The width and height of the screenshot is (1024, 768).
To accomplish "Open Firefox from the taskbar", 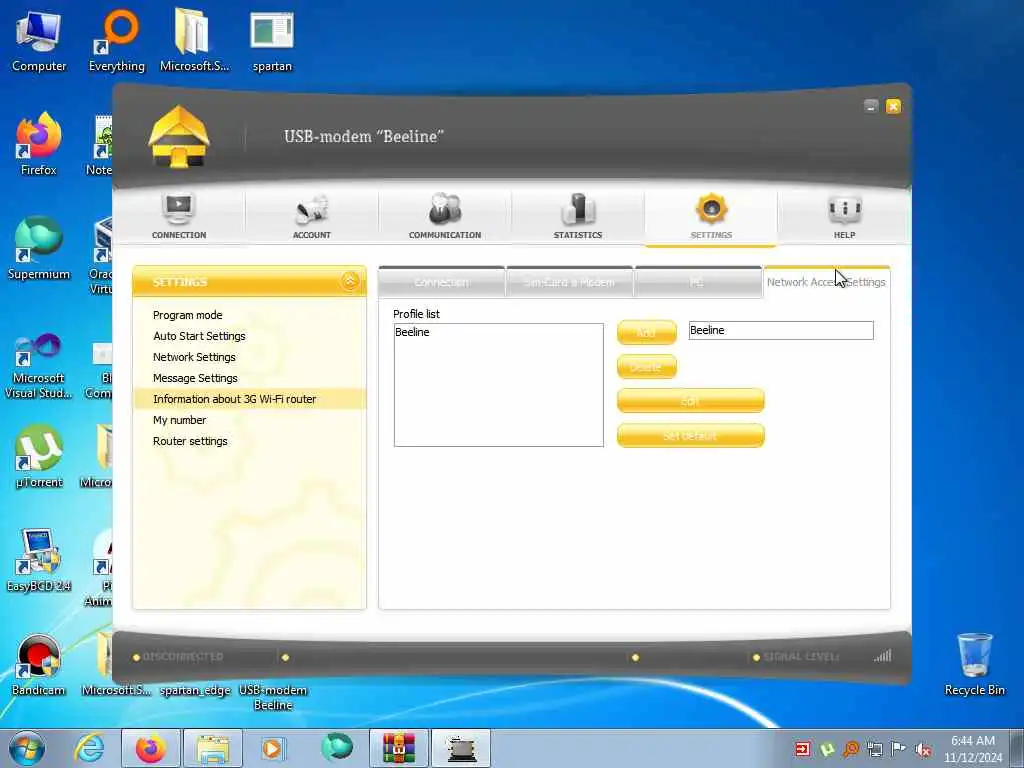I will tap(151, 748).
